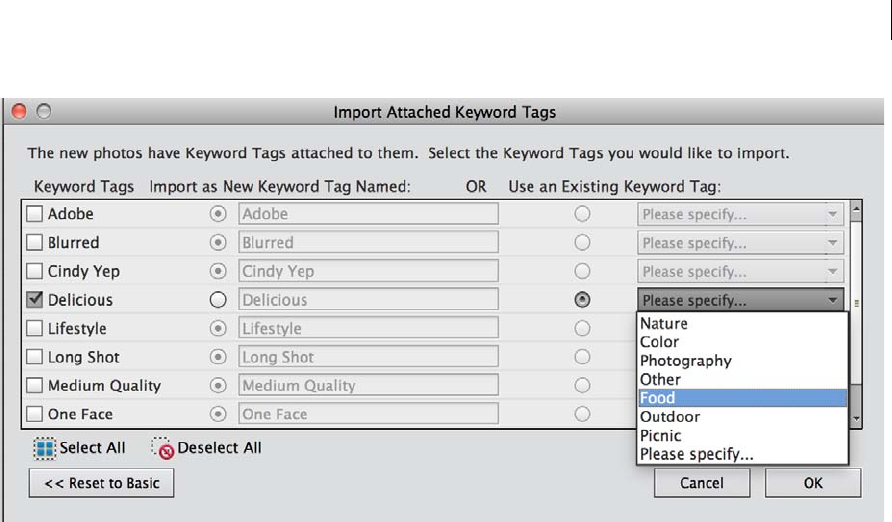Viewport: 892px width, 522px height.
Task: Uncheck the Delicious keyword tag checkbox
Action: 36,300
